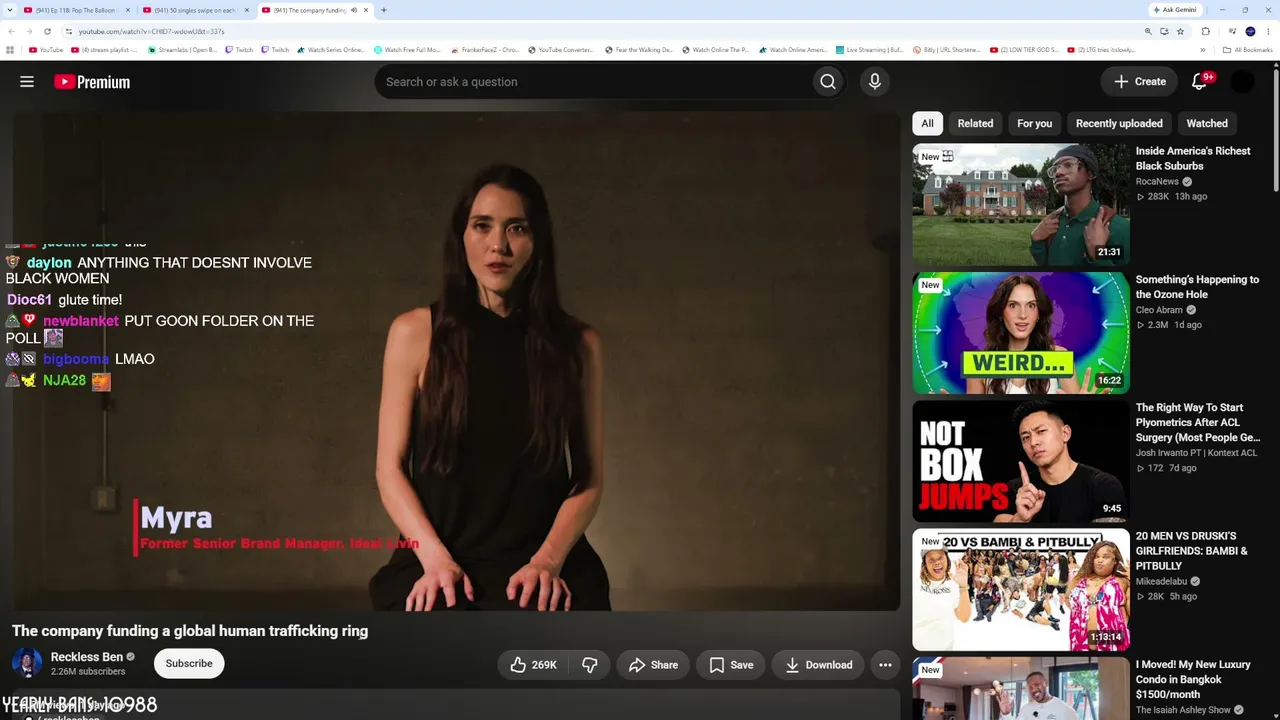The height and width of the screenshot is (720, 1280).
Task: Select the 'Recently uploaded' filter chip
Action: point(1119,123)
